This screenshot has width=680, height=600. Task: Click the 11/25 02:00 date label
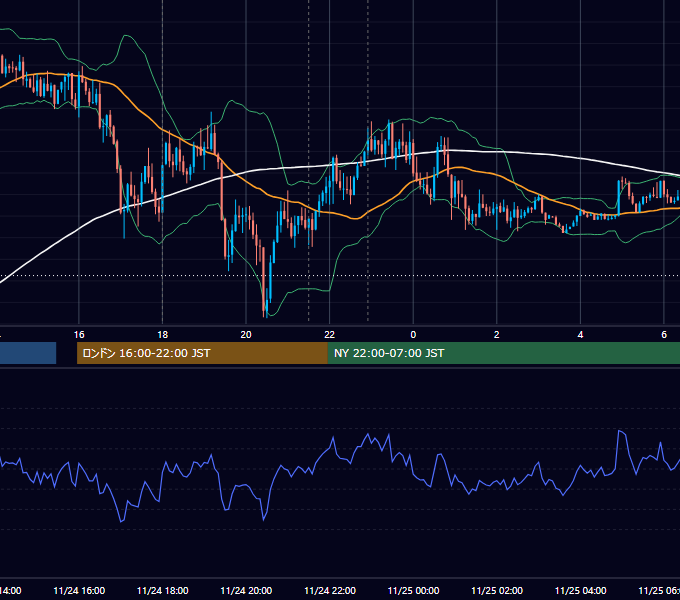[x=497, y=590]
